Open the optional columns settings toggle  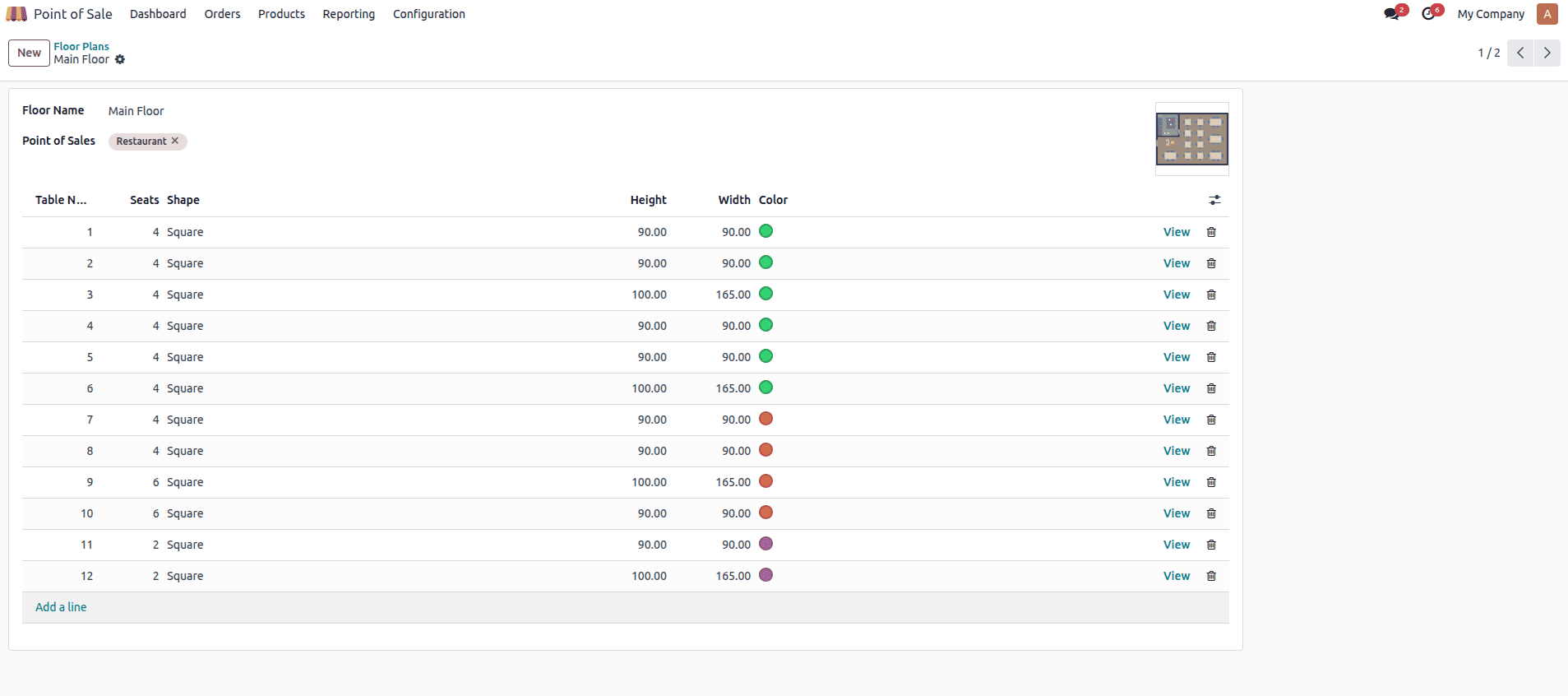tap(1214, 200)
